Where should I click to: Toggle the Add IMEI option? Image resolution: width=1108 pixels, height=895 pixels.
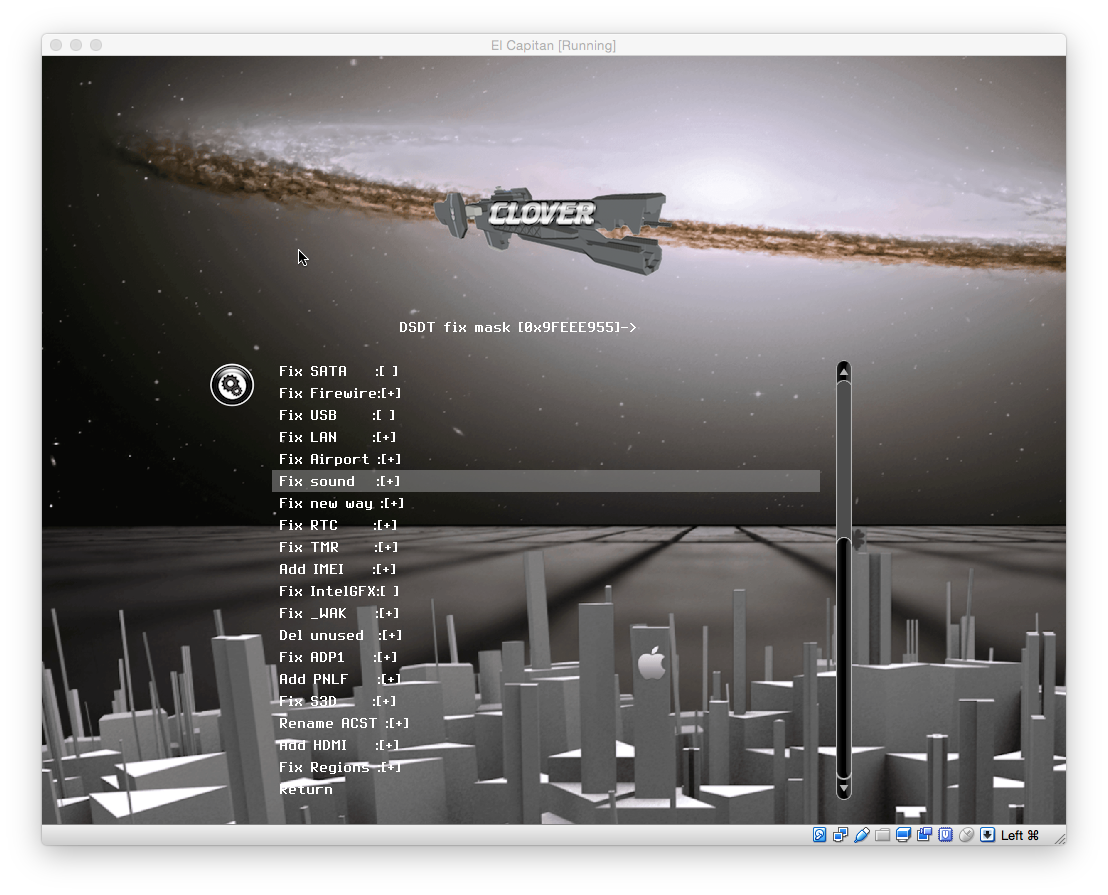coord(546,569)
